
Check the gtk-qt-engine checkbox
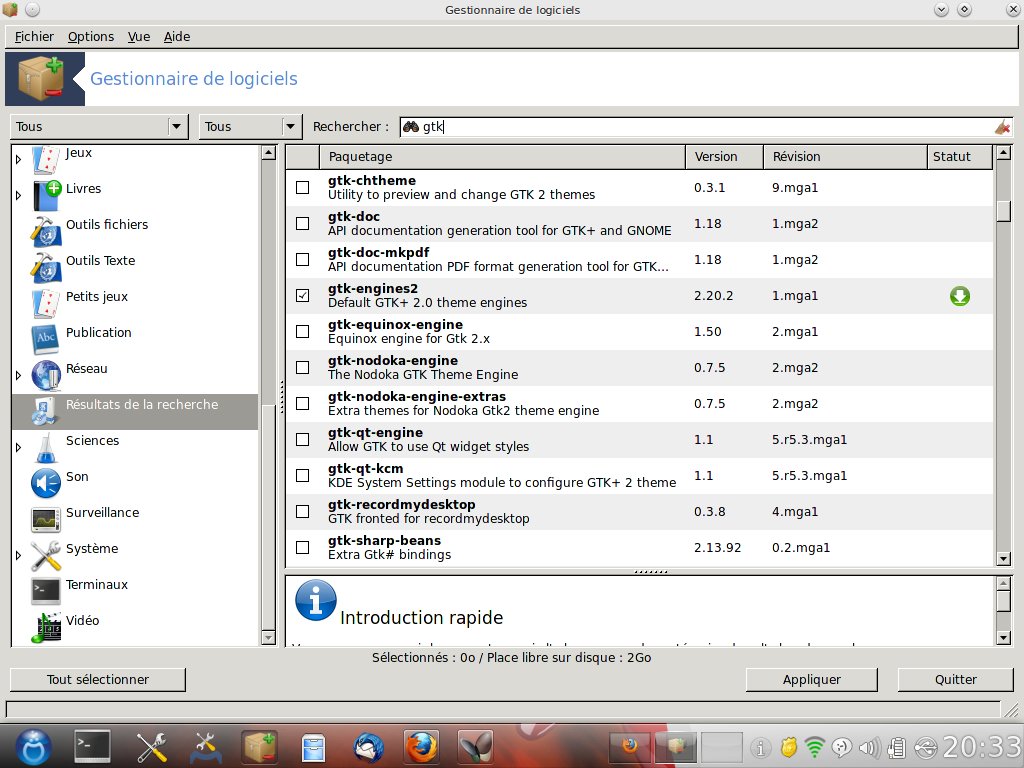coord(302,440)
